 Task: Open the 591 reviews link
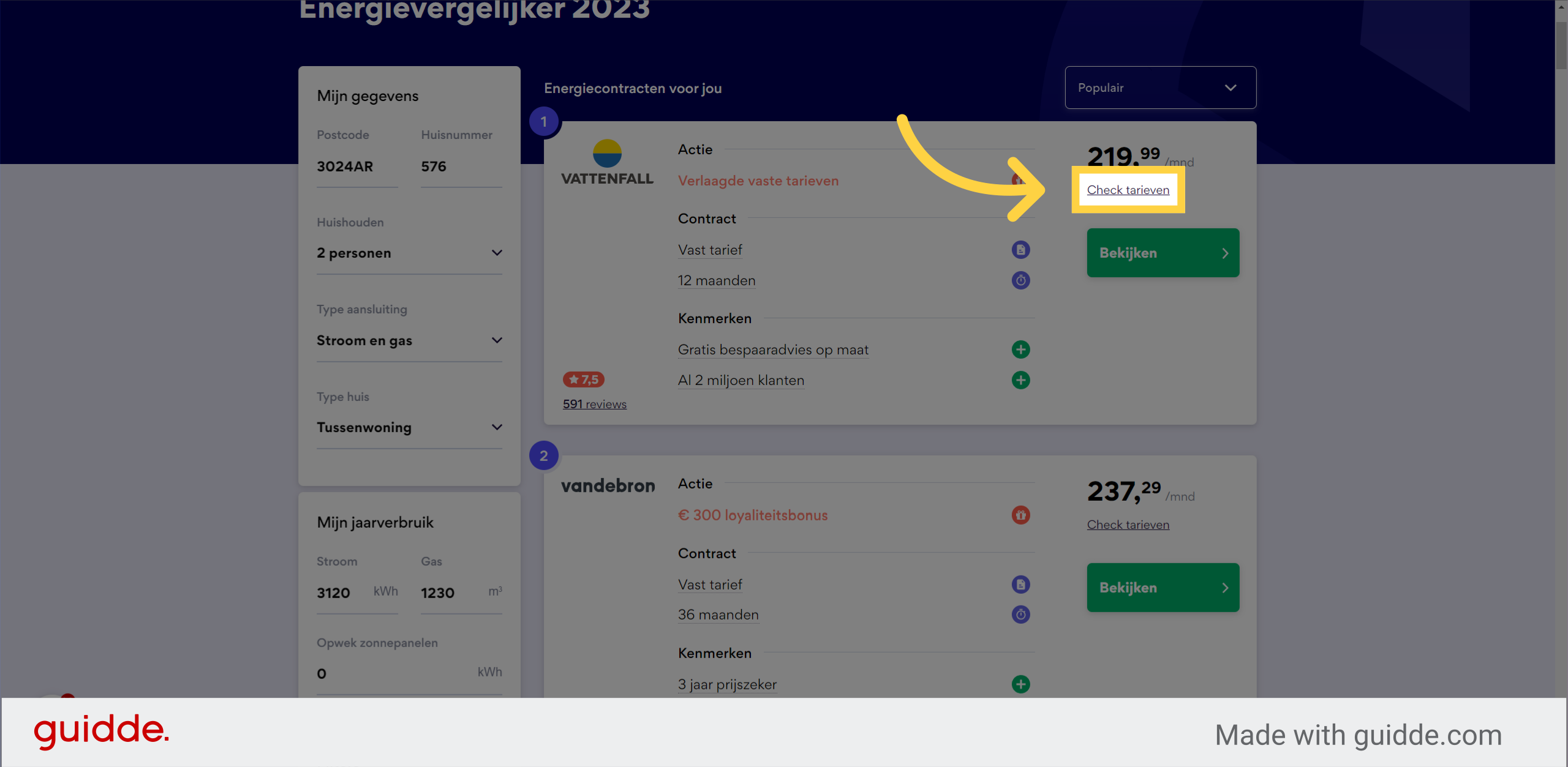[x=594, y=404]
